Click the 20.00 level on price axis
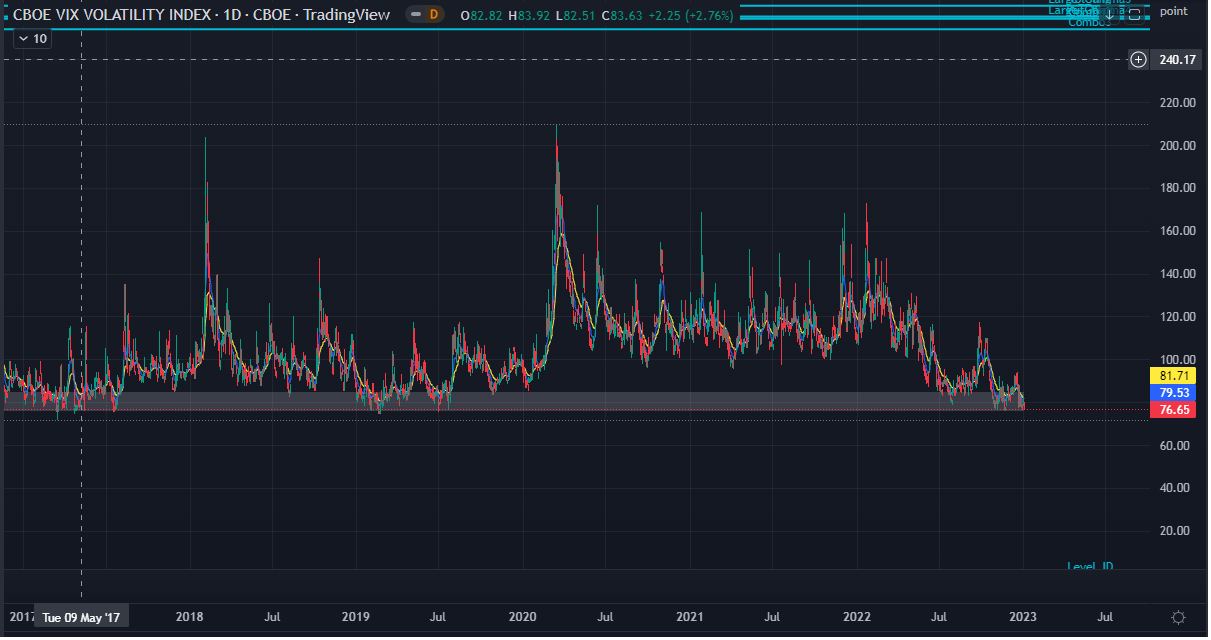 coord(1177,531)
